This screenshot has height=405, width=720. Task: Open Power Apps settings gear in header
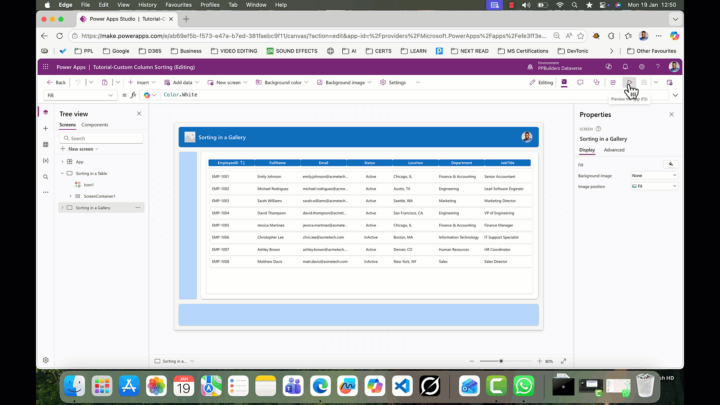641,67
